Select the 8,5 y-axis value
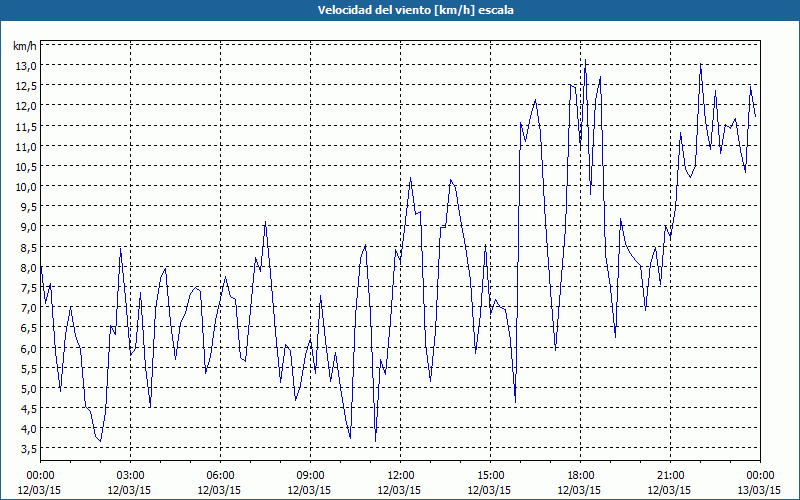This screenshot has height=500, width=800. (28, 247)
